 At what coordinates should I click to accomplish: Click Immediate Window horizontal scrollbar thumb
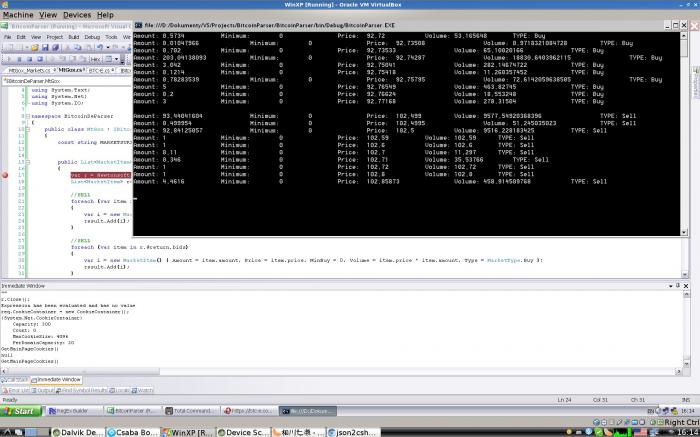tap(83, 371)
